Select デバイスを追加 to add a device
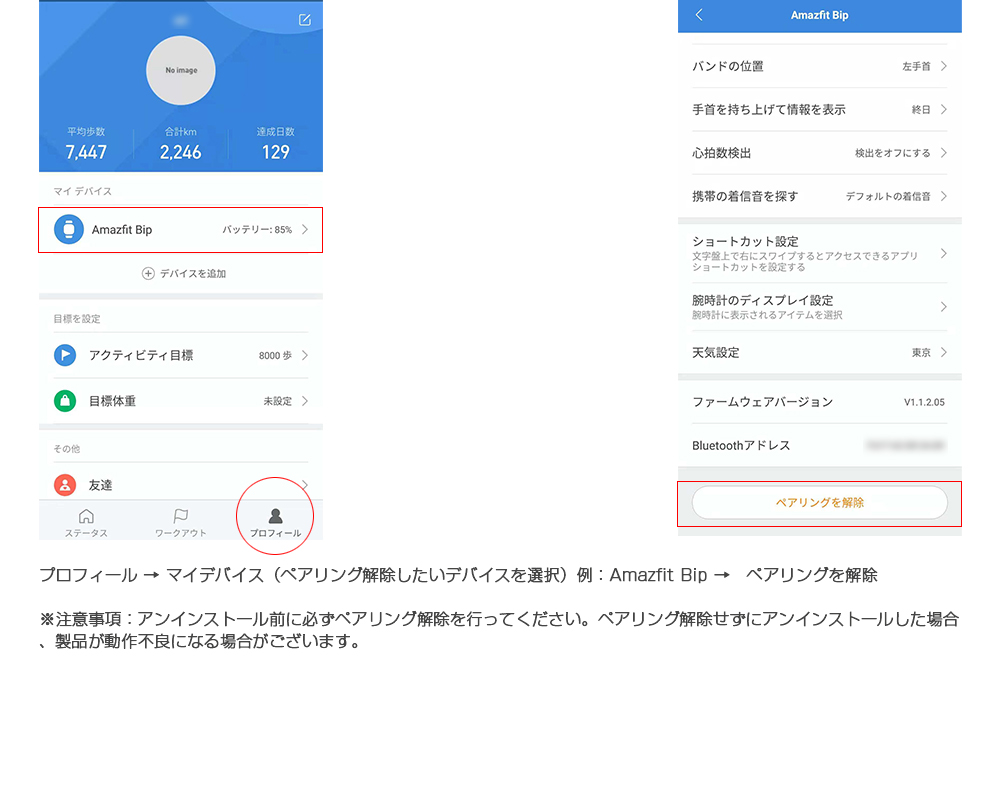The image size is (1000, 800). (193, 274)
